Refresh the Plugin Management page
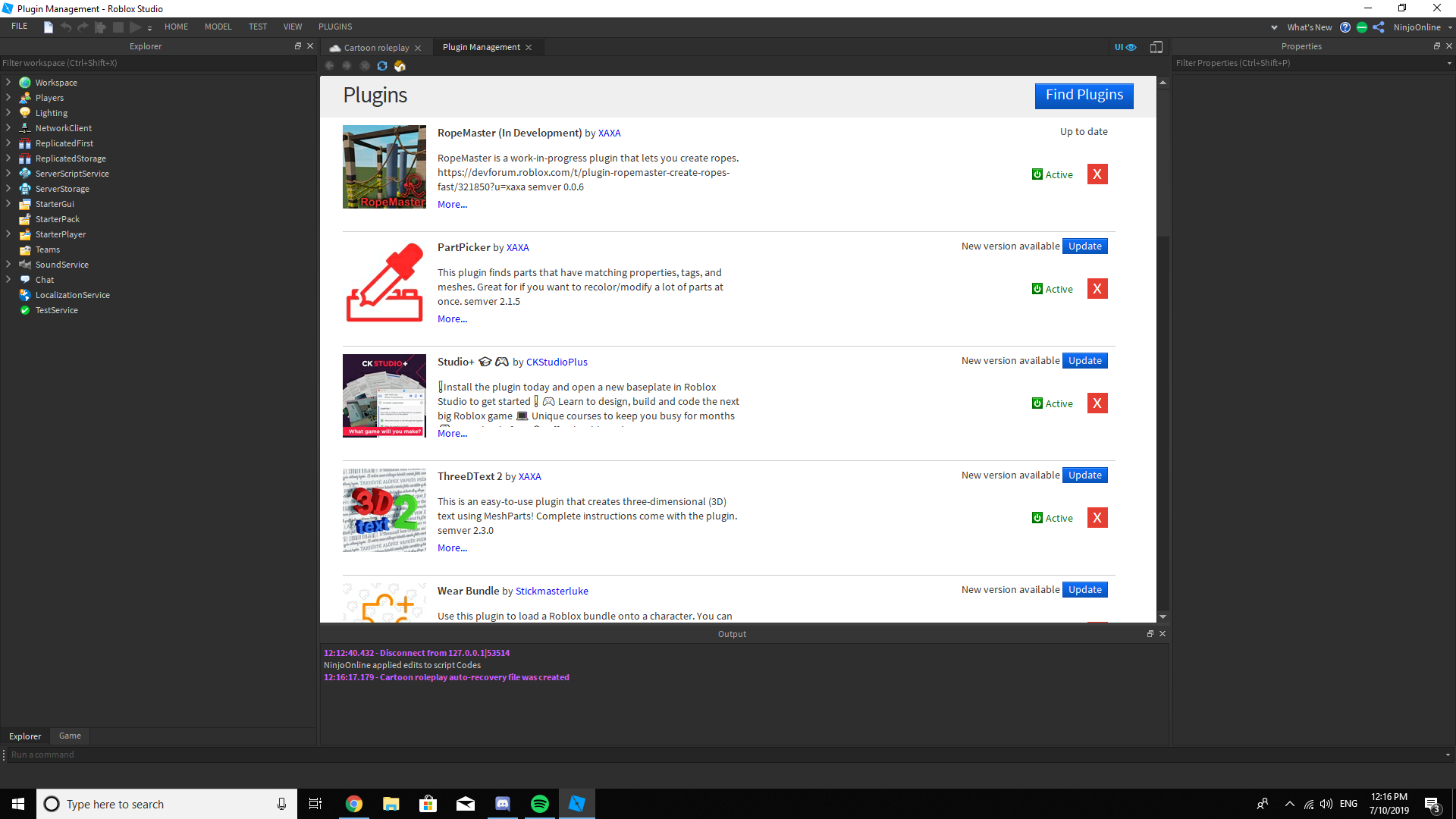This screenshot has width=1456, height=819. 382,66
